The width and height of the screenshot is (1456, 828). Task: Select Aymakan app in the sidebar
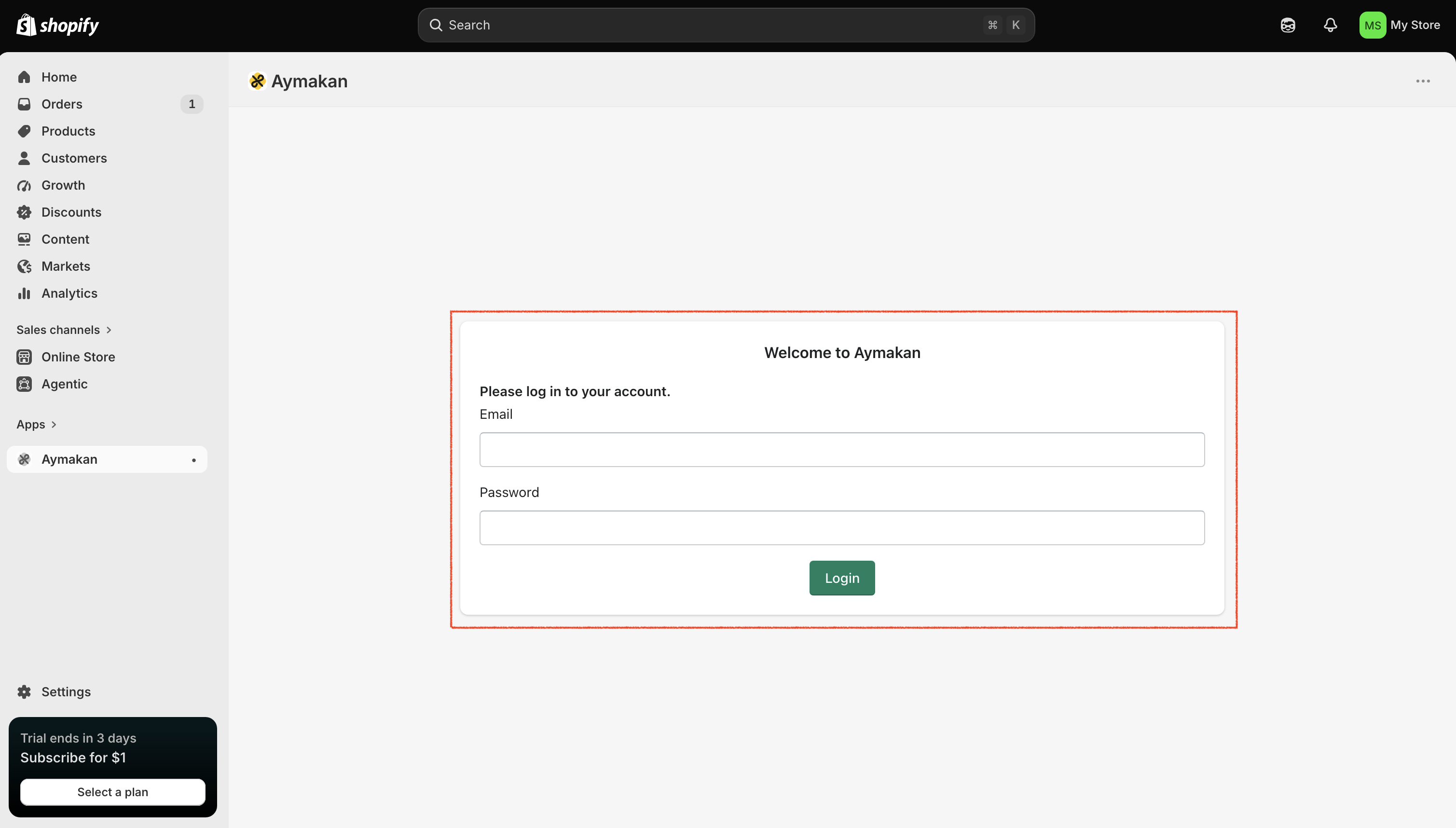pyautogui.click(x=107, y=459)
